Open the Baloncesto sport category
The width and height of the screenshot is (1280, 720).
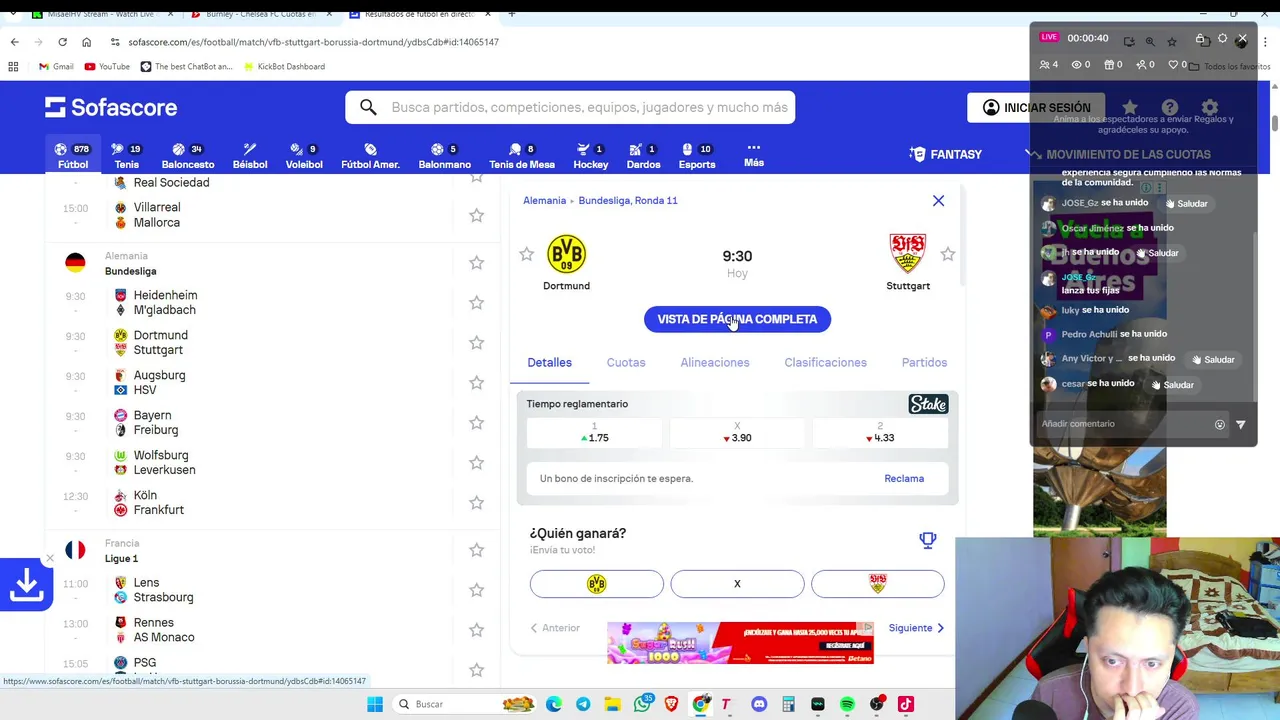(188, 155)
